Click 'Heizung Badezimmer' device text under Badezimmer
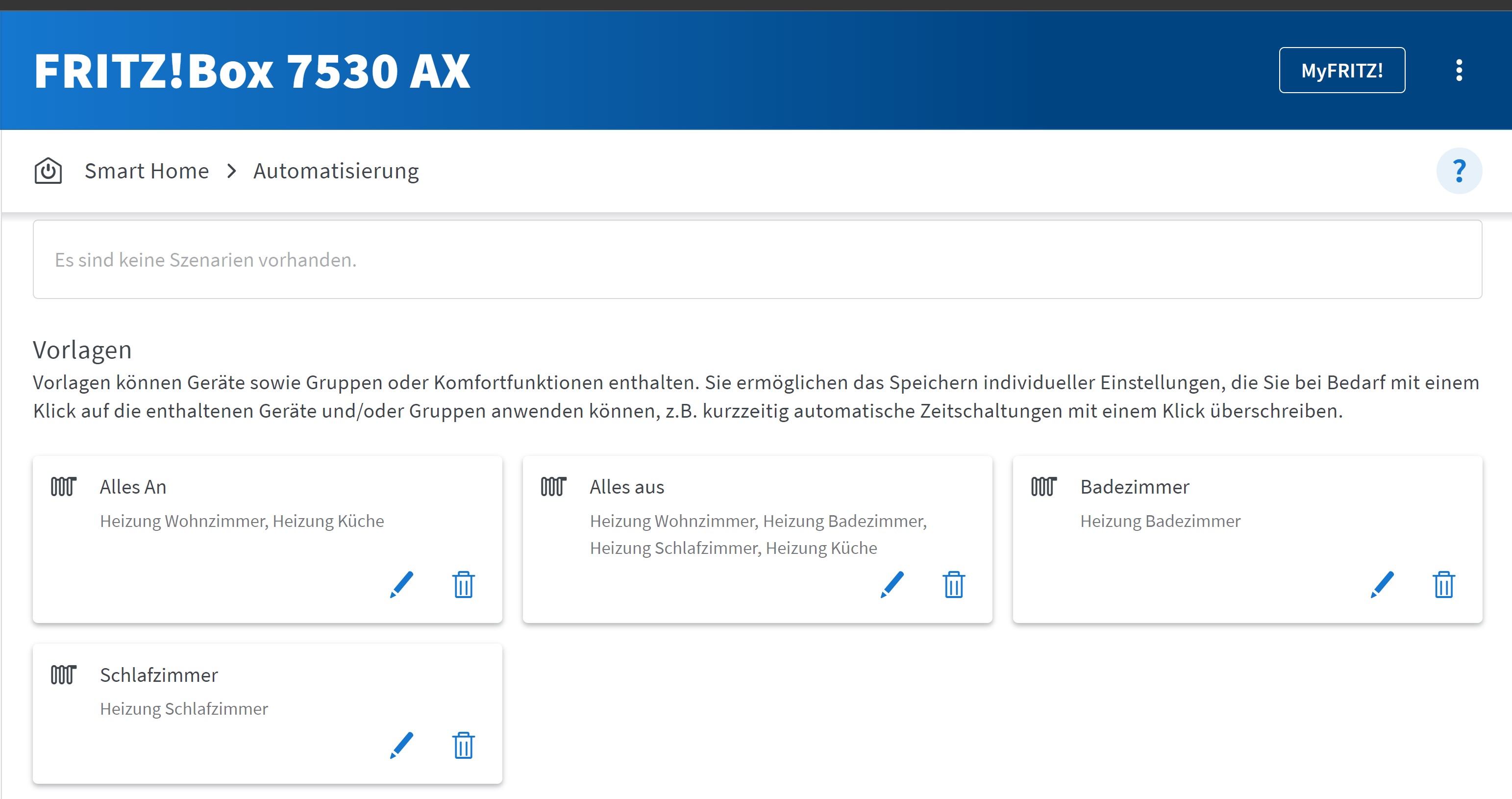 point(1161,521)
